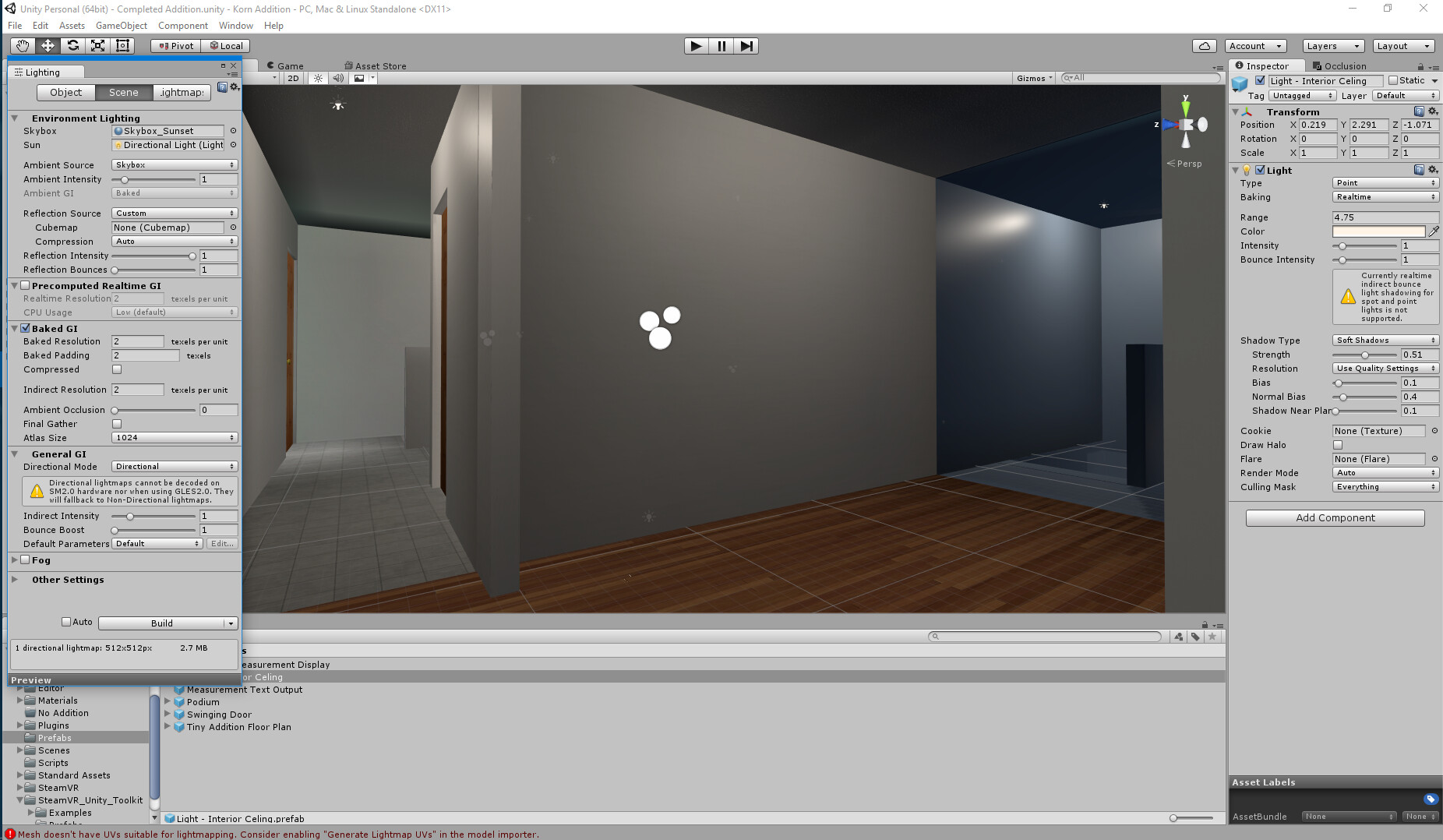The width and height of the screenshot is (1443, 840).
Task: Open Unity Cloud Services panel
Action: (x=1204, y=45)
